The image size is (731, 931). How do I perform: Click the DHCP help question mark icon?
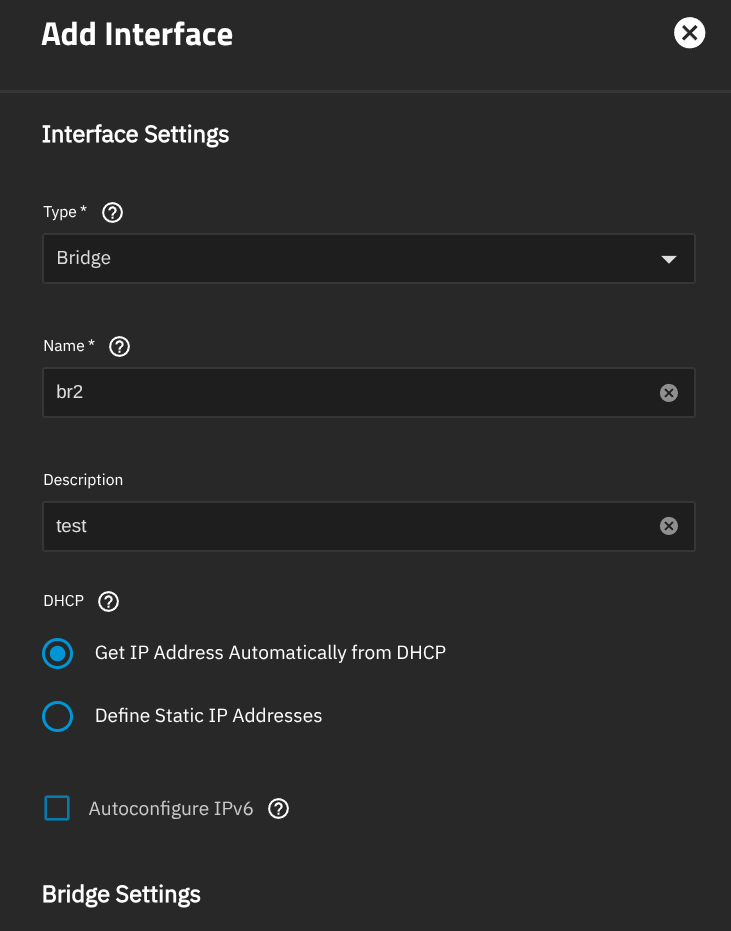pyautogui.click(x=109, y=601)
